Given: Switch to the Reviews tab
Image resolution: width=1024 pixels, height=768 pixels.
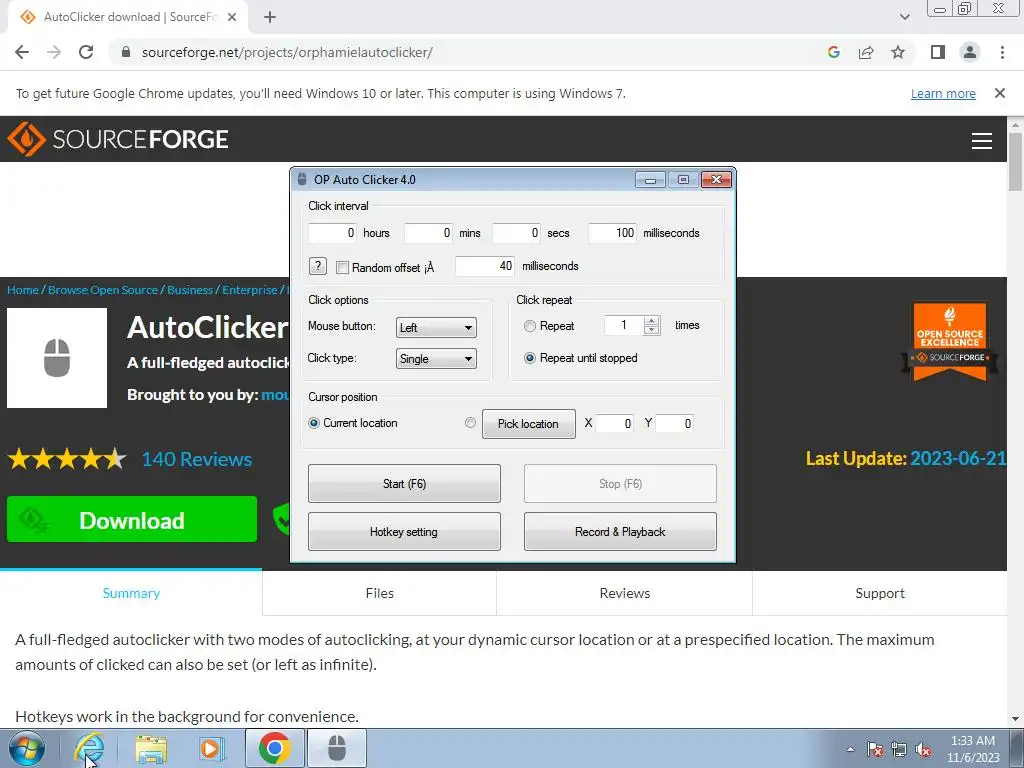Looking at the screenshot, I should pos(625,593).
